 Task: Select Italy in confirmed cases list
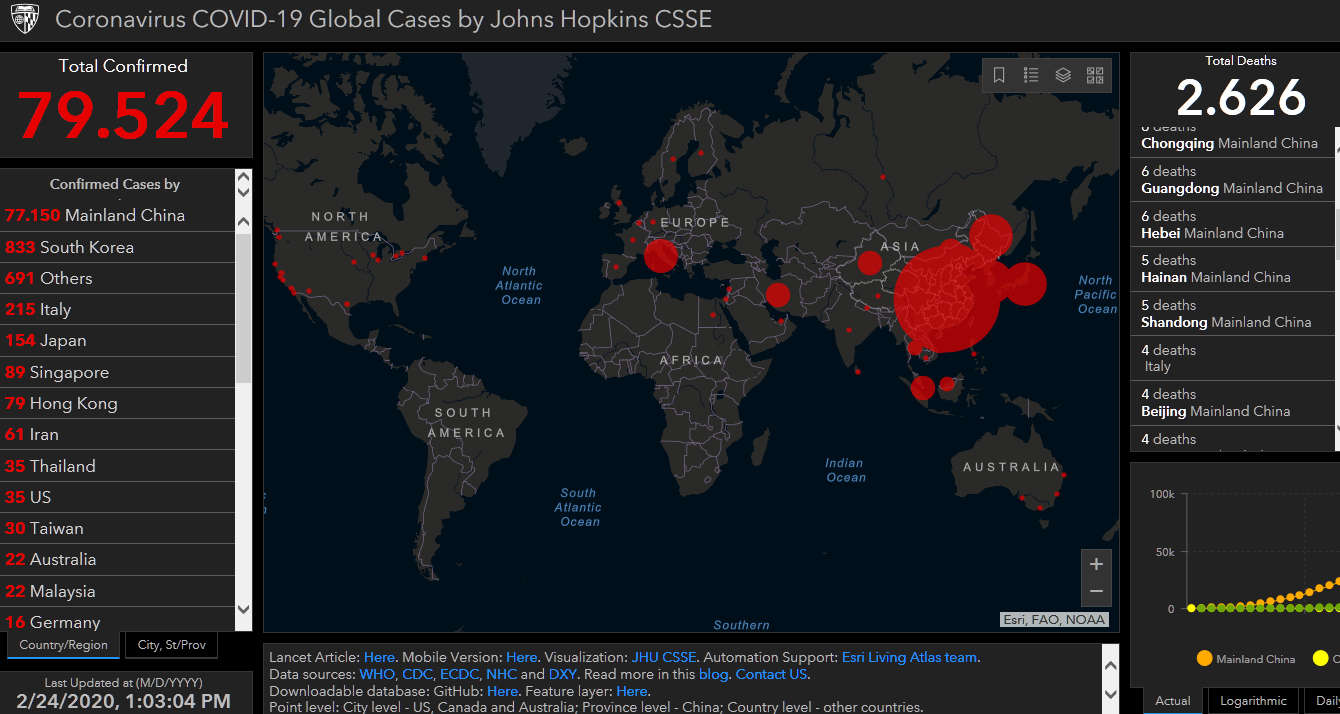pyautogui.click(x=118, y=309)
